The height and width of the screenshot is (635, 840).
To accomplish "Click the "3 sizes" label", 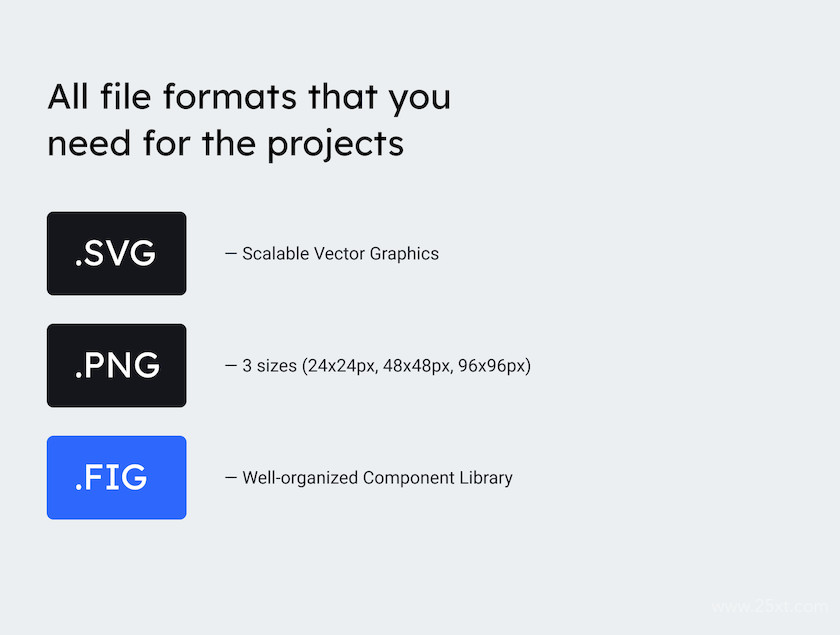I will (269, 365).
